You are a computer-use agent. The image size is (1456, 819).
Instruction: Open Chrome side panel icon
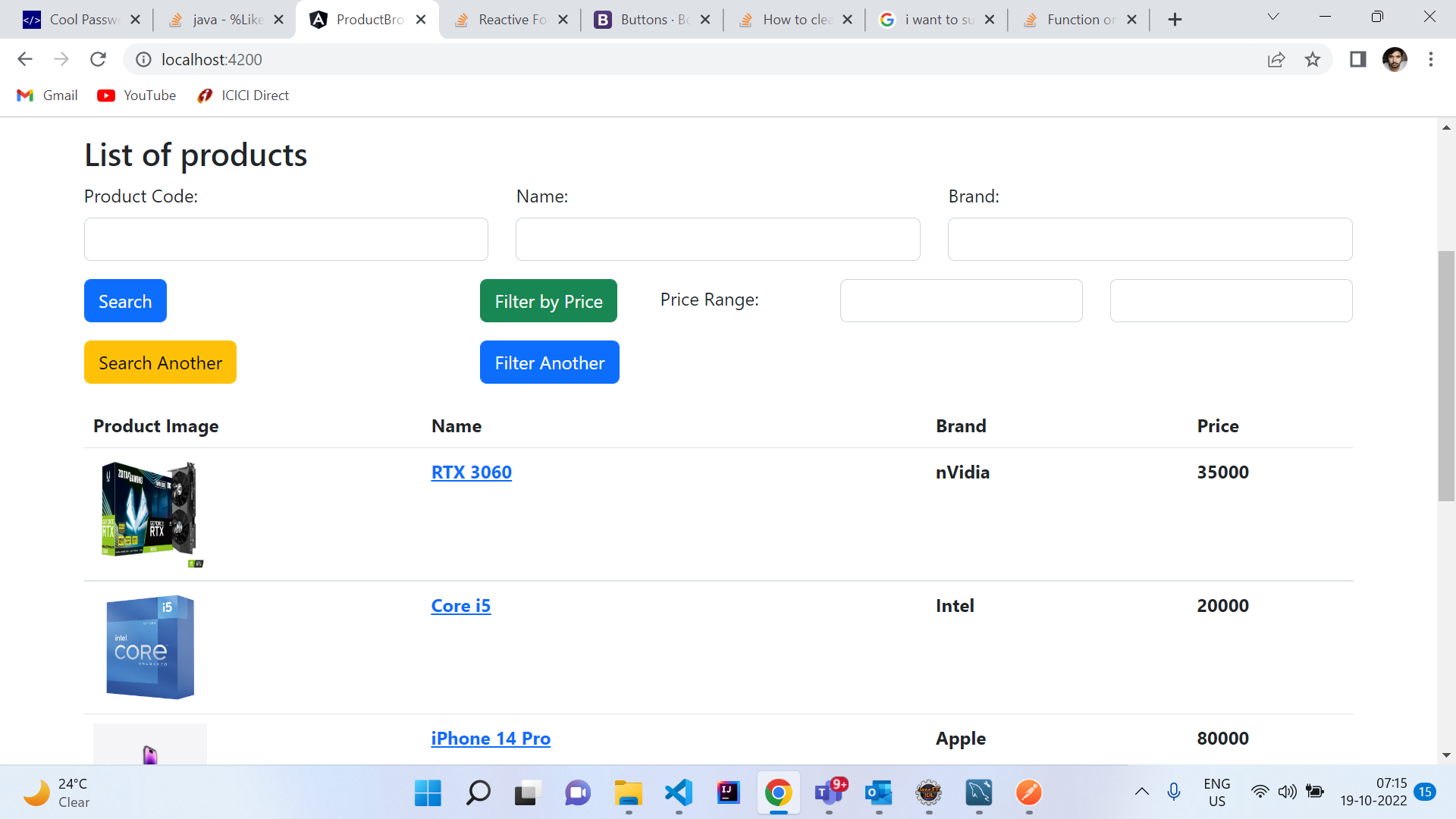pos(1357,59)
